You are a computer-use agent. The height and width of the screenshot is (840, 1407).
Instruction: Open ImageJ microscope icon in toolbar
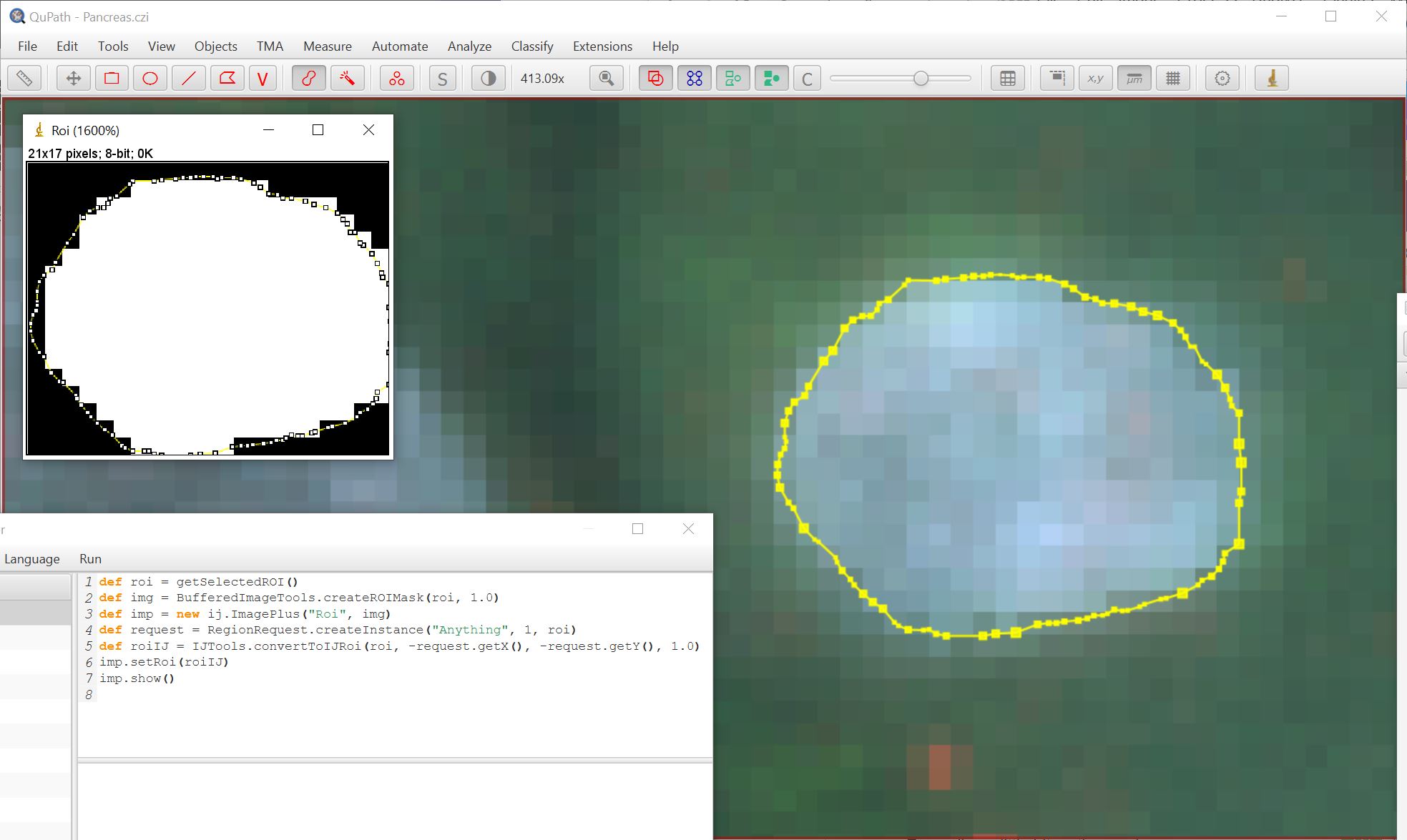(x=1272, y=78)
